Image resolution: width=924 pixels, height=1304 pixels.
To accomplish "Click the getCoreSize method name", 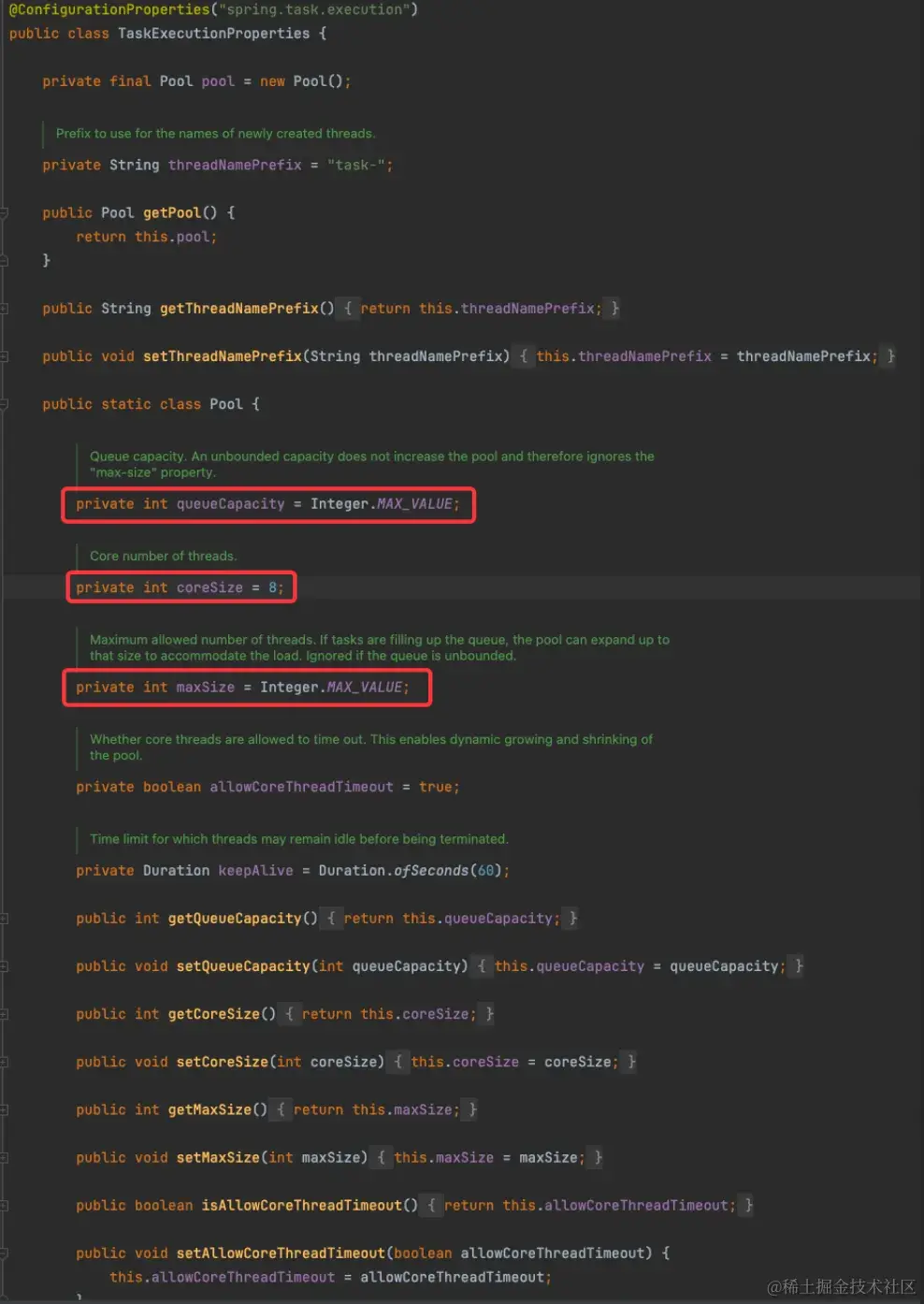I will tap(213, 1014).
